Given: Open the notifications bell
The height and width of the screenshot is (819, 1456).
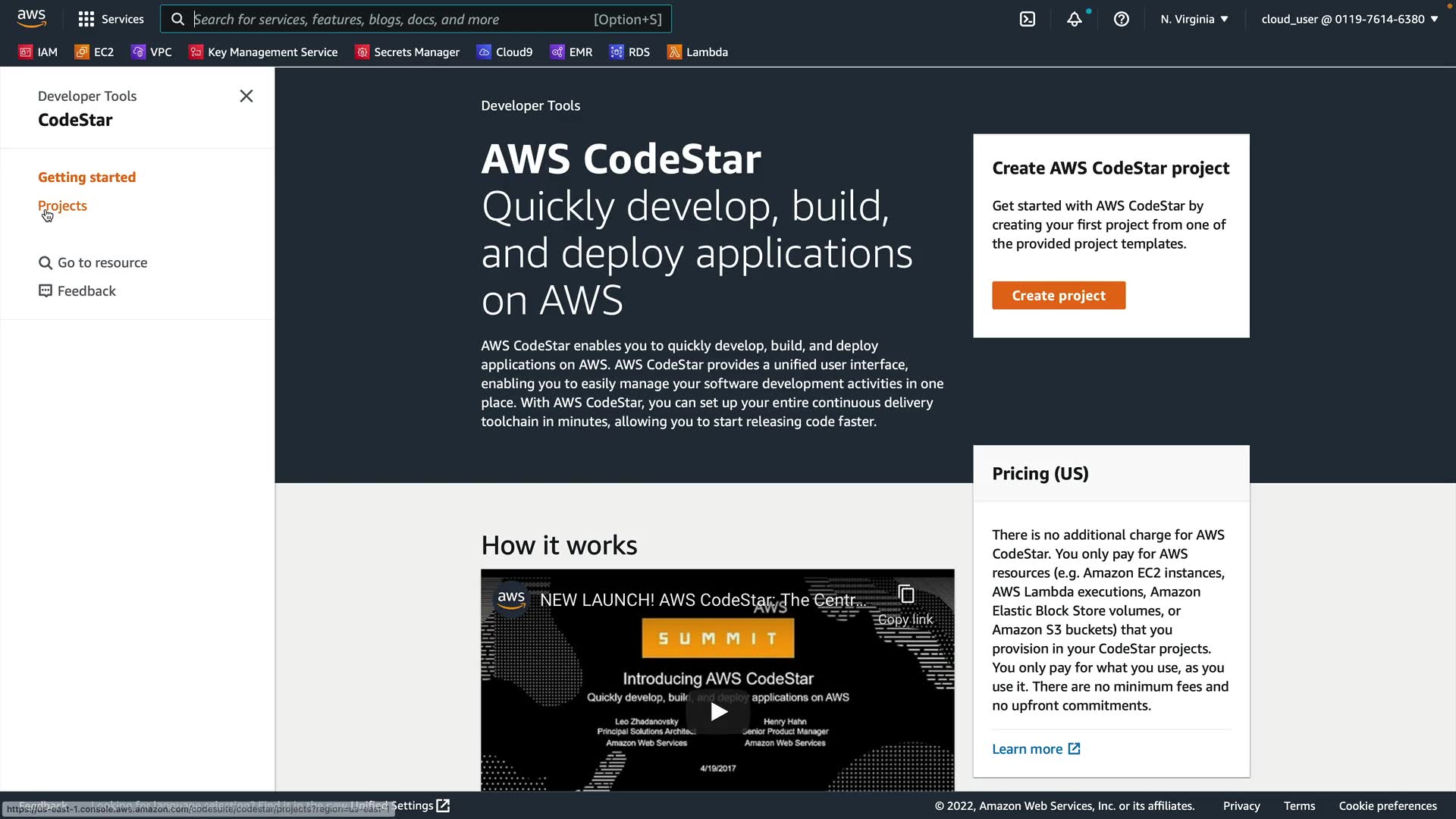Looking at the screenshot, I should tap(1074, 19).
